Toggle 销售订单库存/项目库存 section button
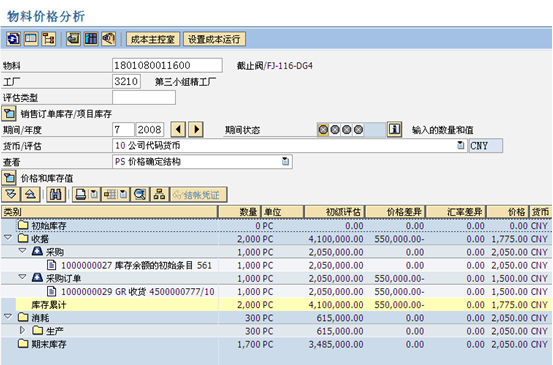Screen dimensions: 553x365 9,114
